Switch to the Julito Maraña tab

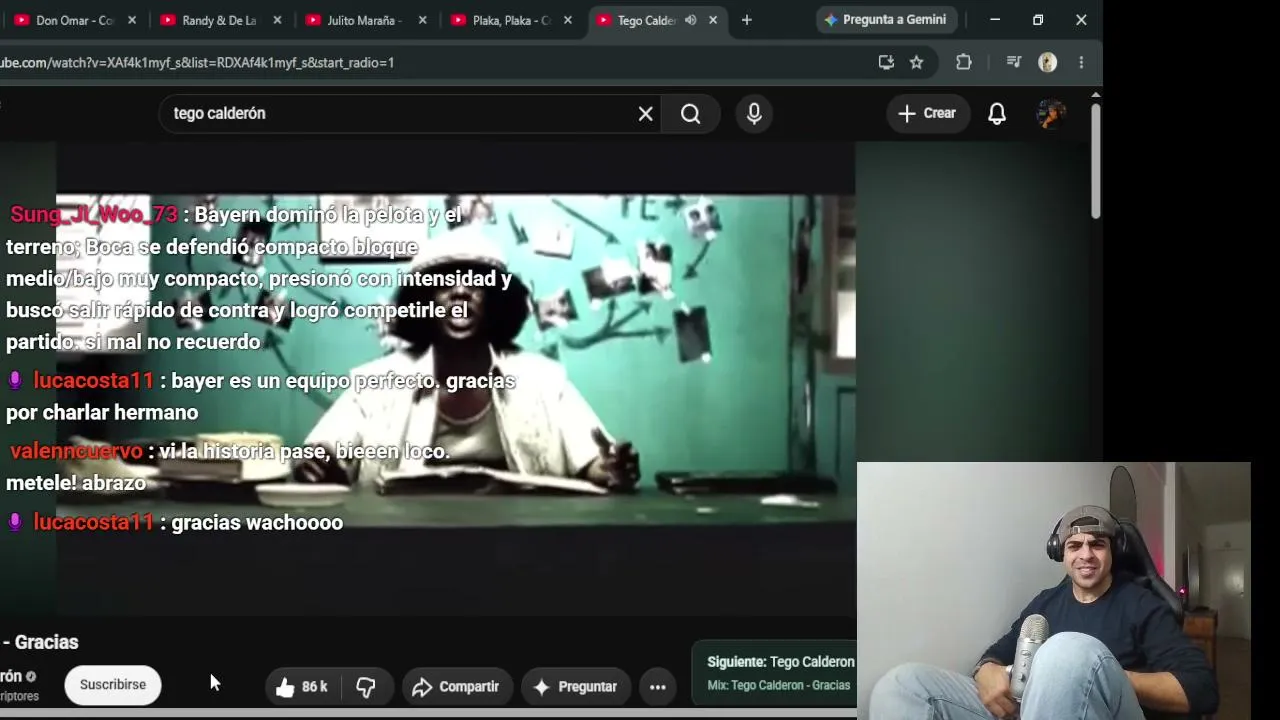[x=363, y=20]
